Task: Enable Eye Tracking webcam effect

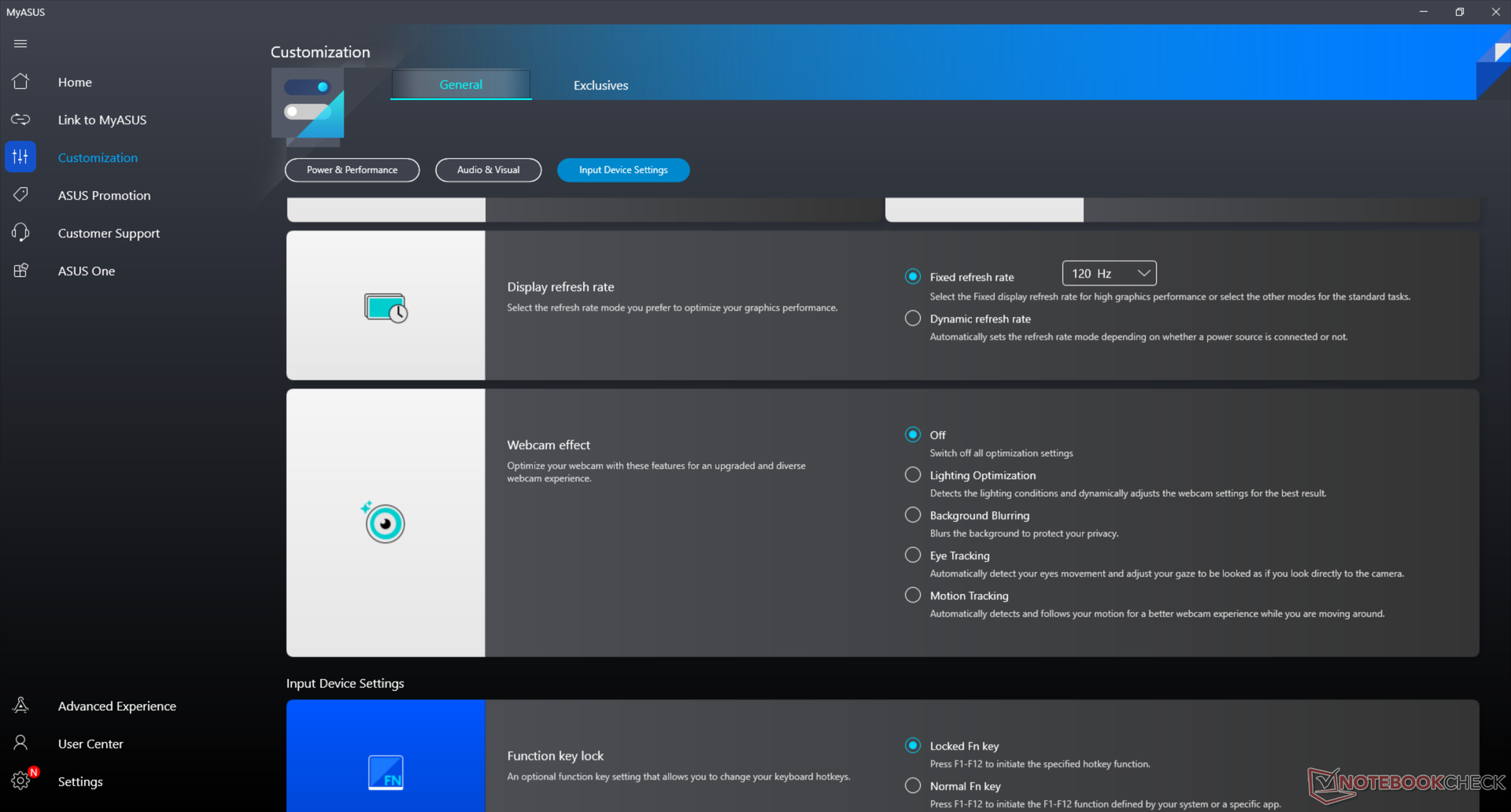Action: coord(913,555)
